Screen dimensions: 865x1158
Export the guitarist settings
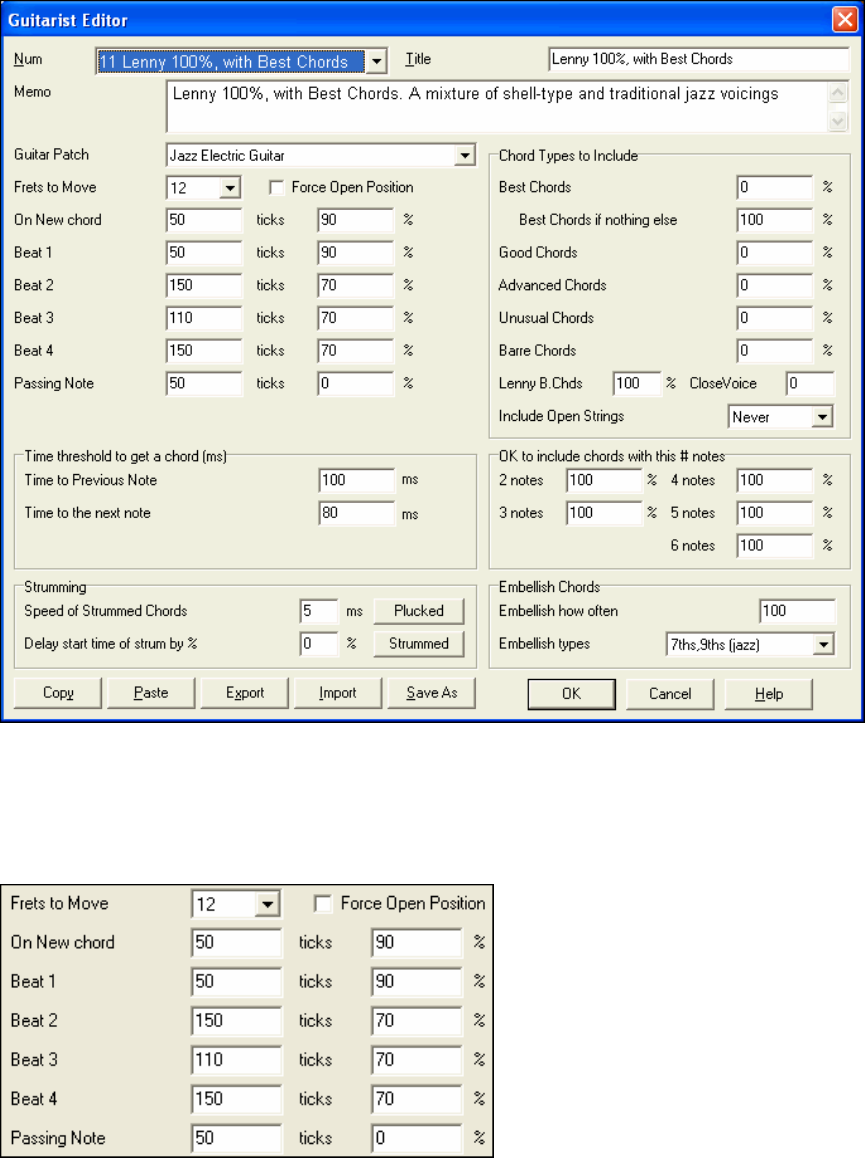tap(245, 693)
